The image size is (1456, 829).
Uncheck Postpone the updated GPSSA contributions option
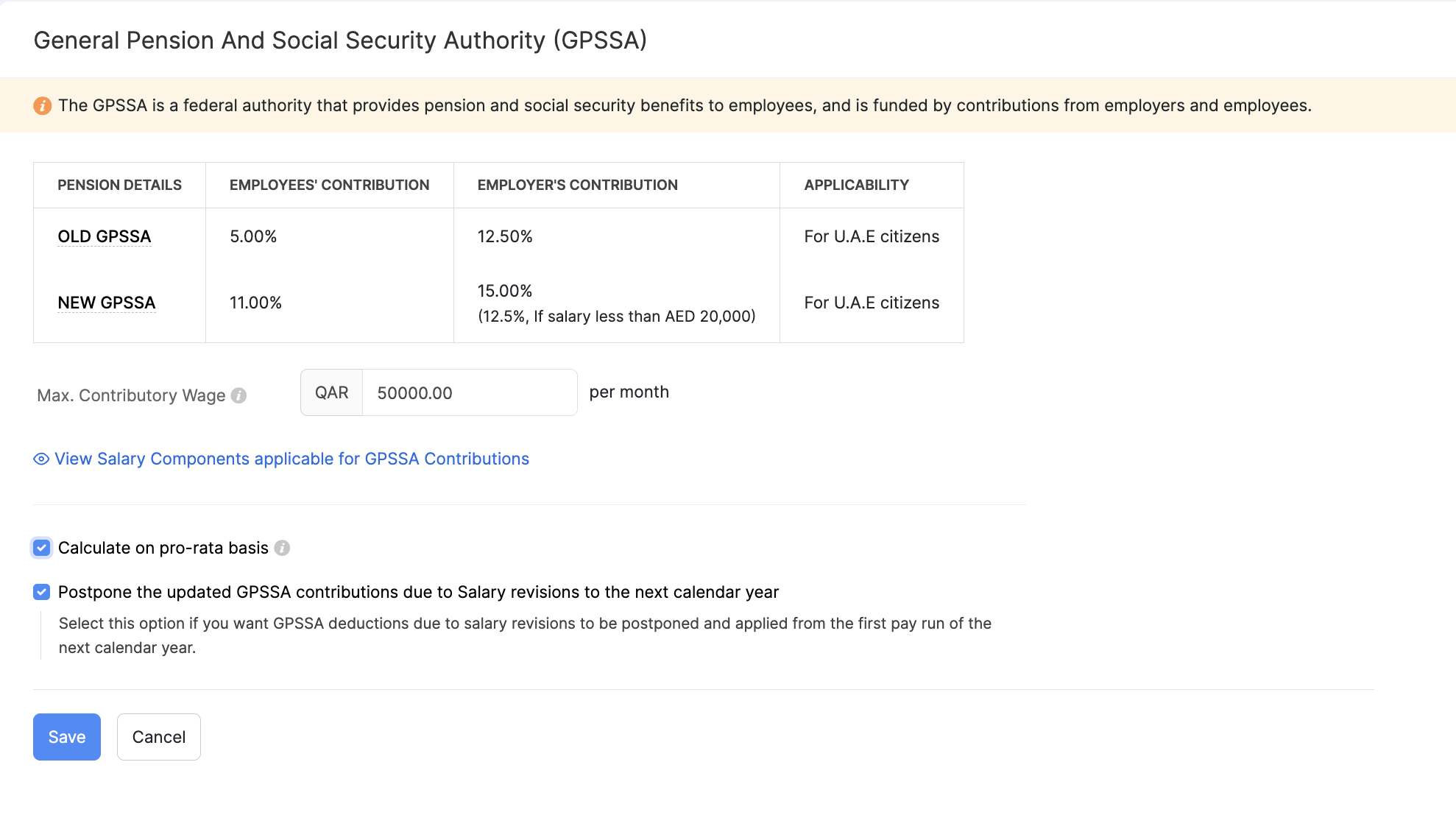pyautogui.click(x=41, y=592)
